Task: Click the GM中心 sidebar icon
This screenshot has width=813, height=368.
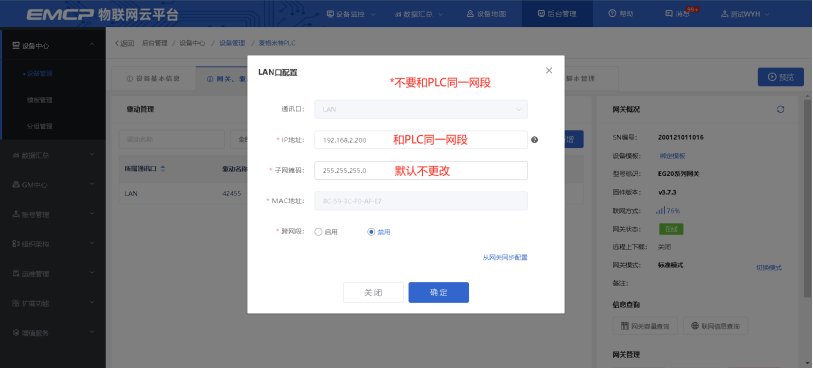Action: pos(16,185)
